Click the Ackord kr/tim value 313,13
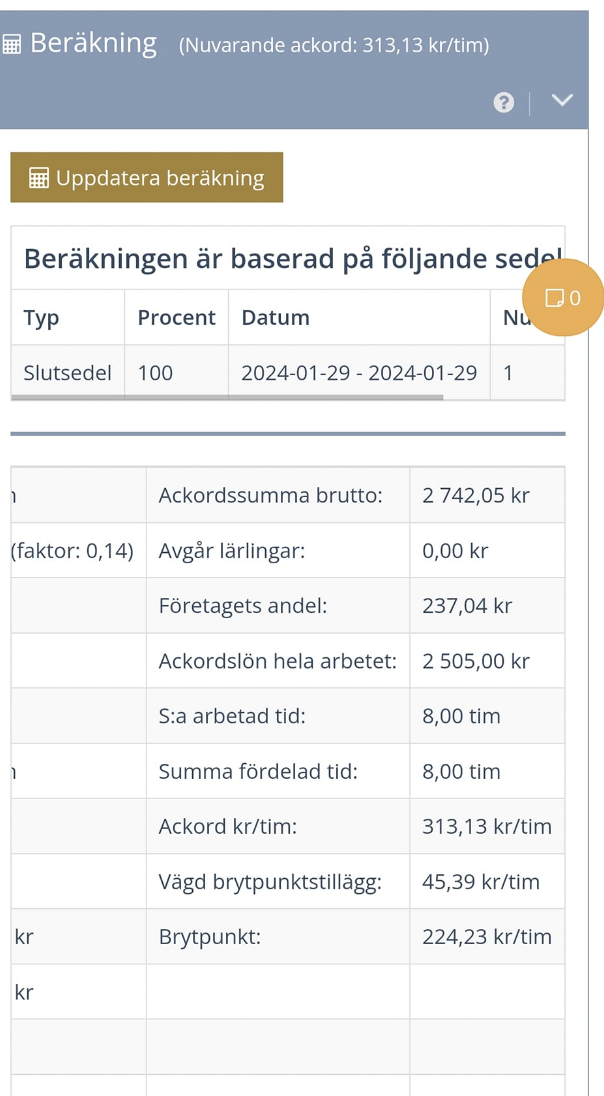This screenshot has width=604, height=1096. pos(486,827)
